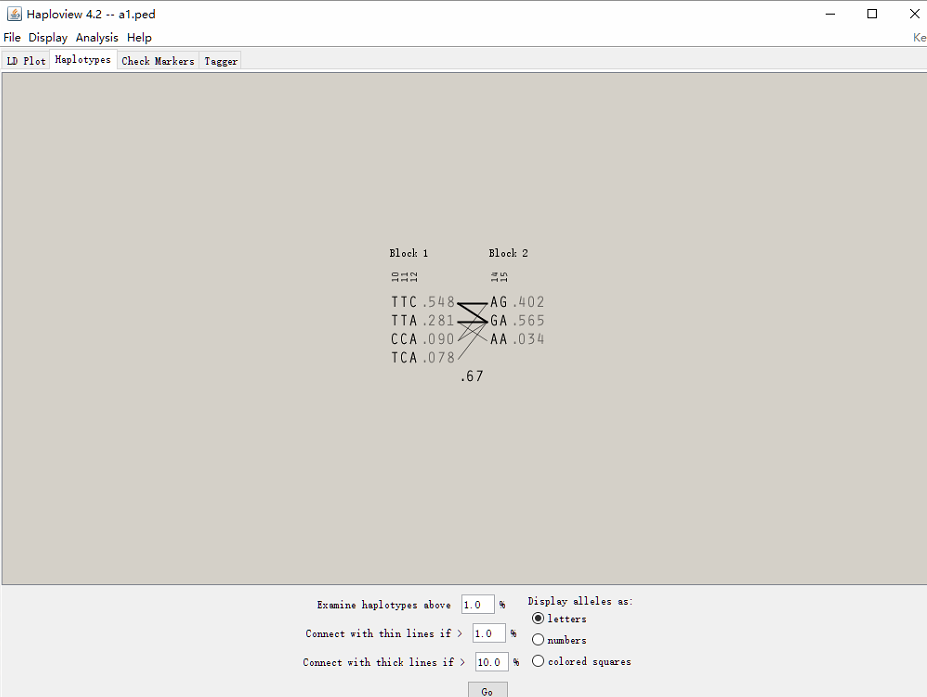Viewport: 927px width, 697px height.
Task: Click the .548 frequency value
Action: [438, 302]
